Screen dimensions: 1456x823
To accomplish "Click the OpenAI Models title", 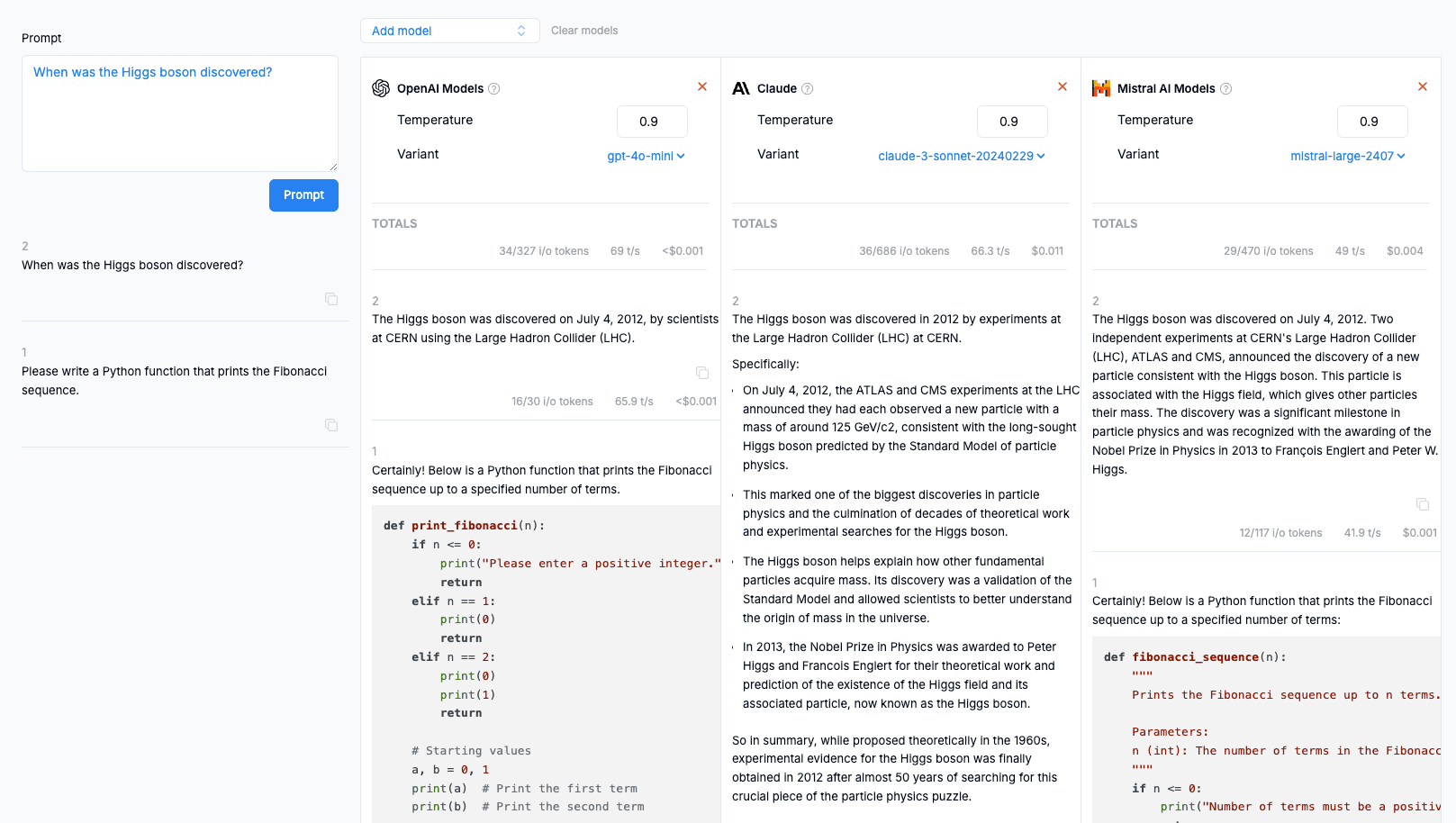I will coord(440,88).
